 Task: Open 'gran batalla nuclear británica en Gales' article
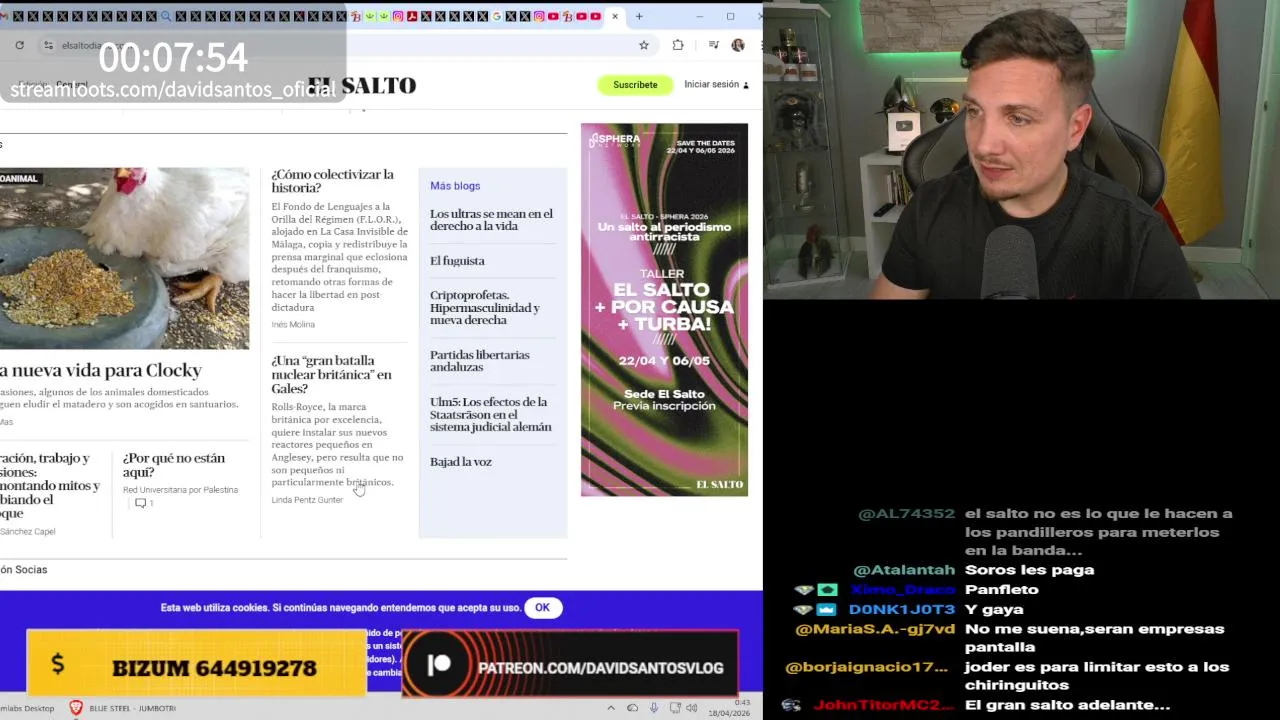(331, 374)
